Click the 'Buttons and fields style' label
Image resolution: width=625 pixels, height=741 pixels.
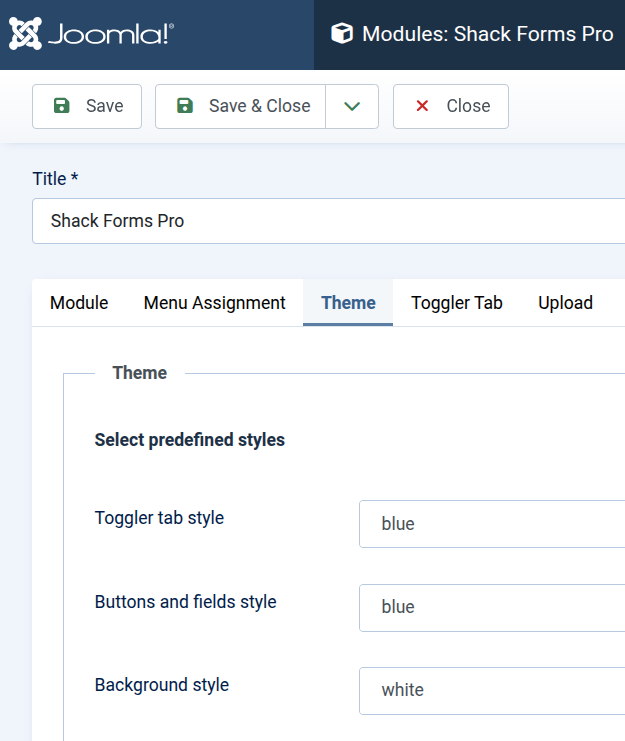tap(186, 602)
